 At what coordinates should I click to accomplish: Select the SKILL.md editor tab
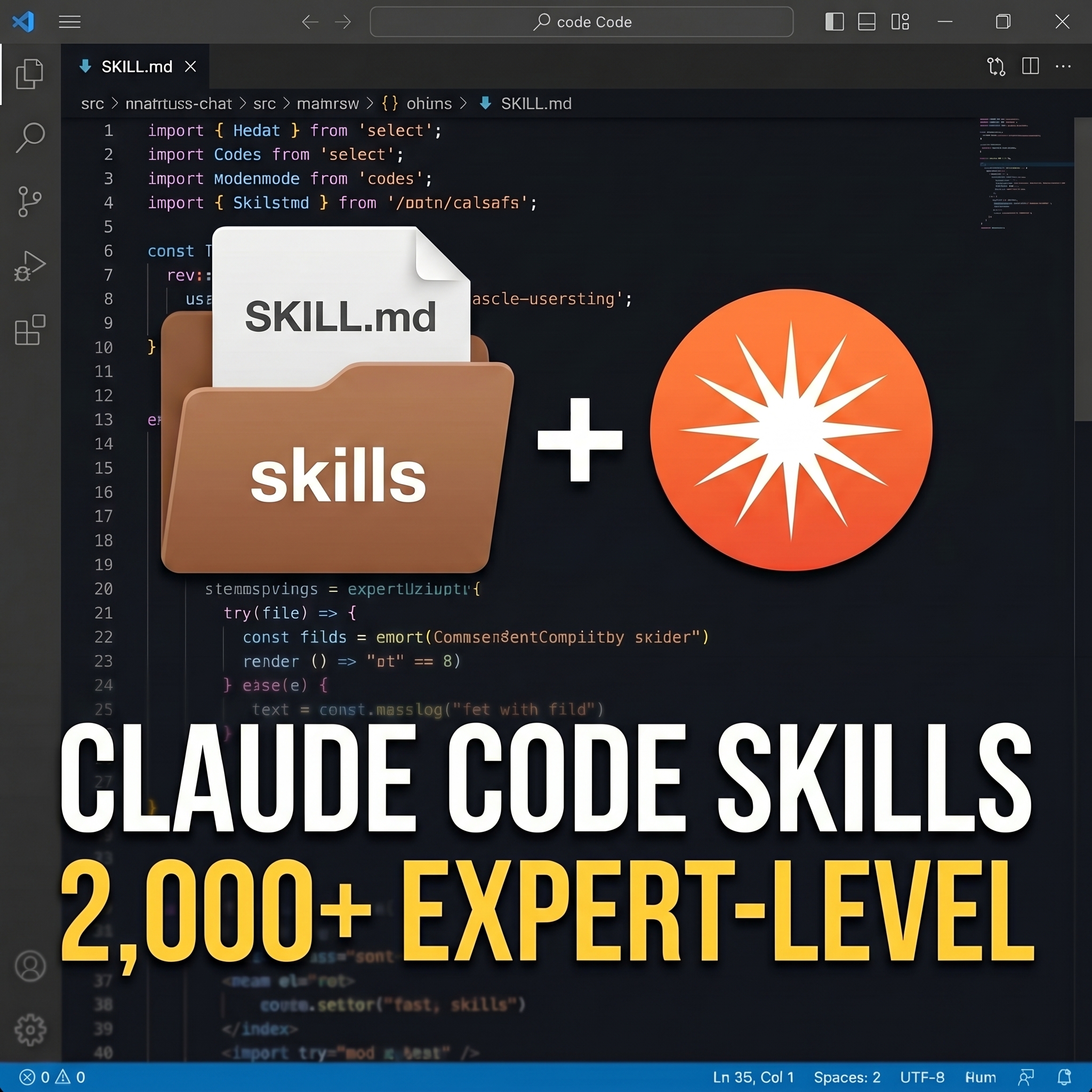click(x=135, y=67)
